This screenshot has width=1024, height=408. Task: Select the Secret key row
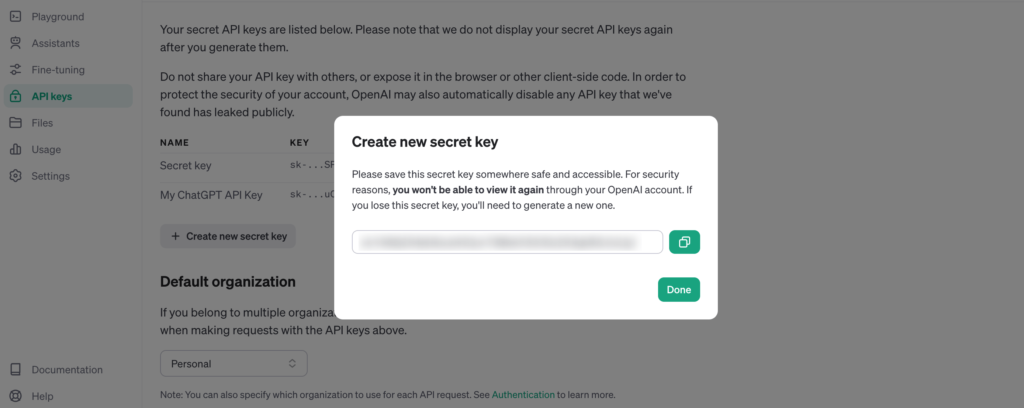point(185,165)
